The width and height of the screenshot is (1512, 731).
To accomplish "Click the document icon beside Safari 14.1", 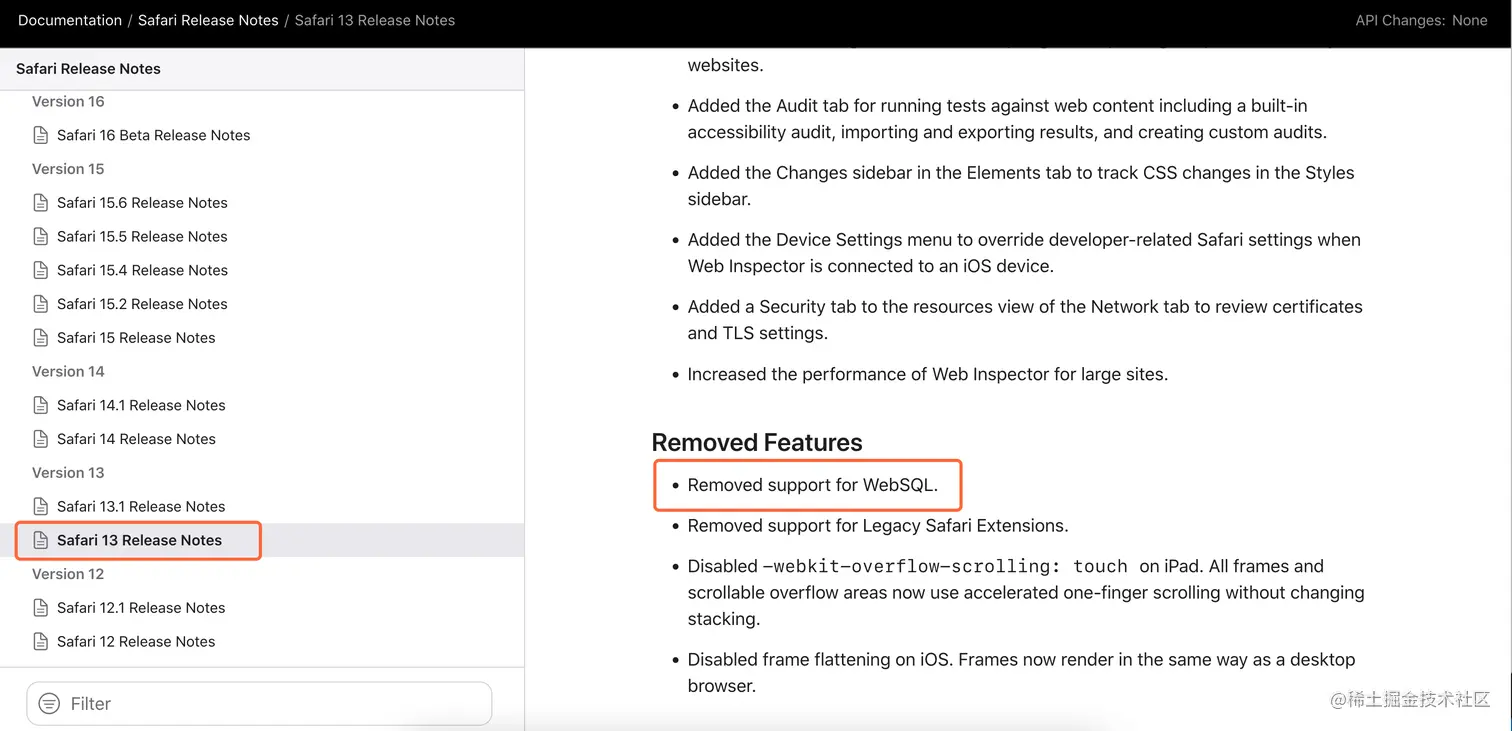I will click(x=41, y=405).
